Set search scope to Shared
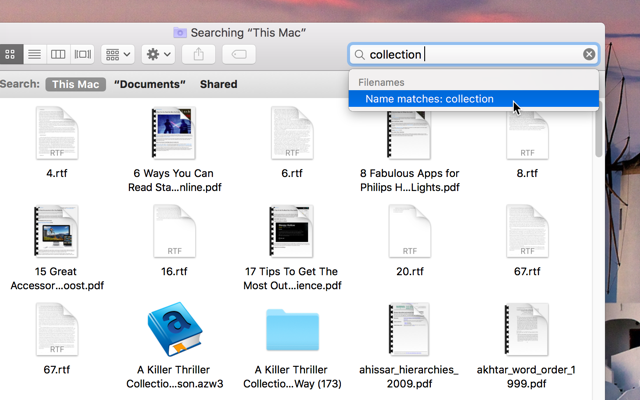This screenshot has width=640, height=400. pos(218,85)
